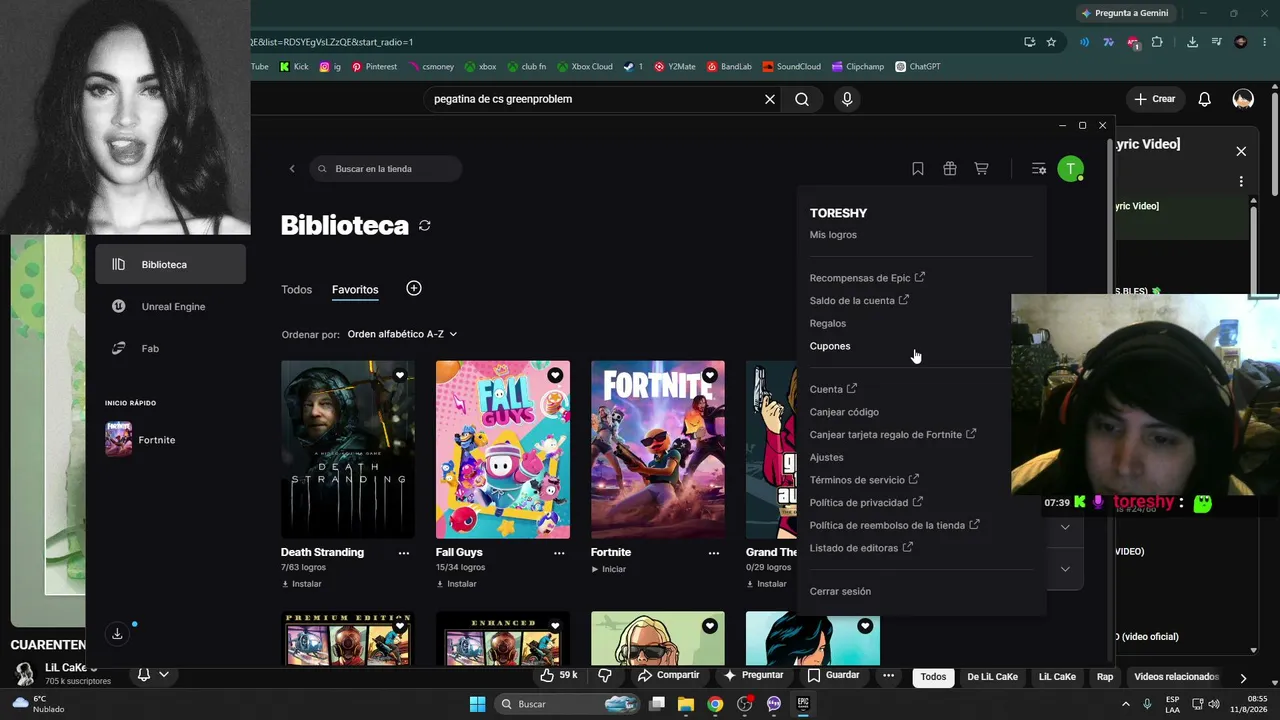Open Saldo de la cuenta link
Viewport: 1280px width, 720px height.
(859, 301)
